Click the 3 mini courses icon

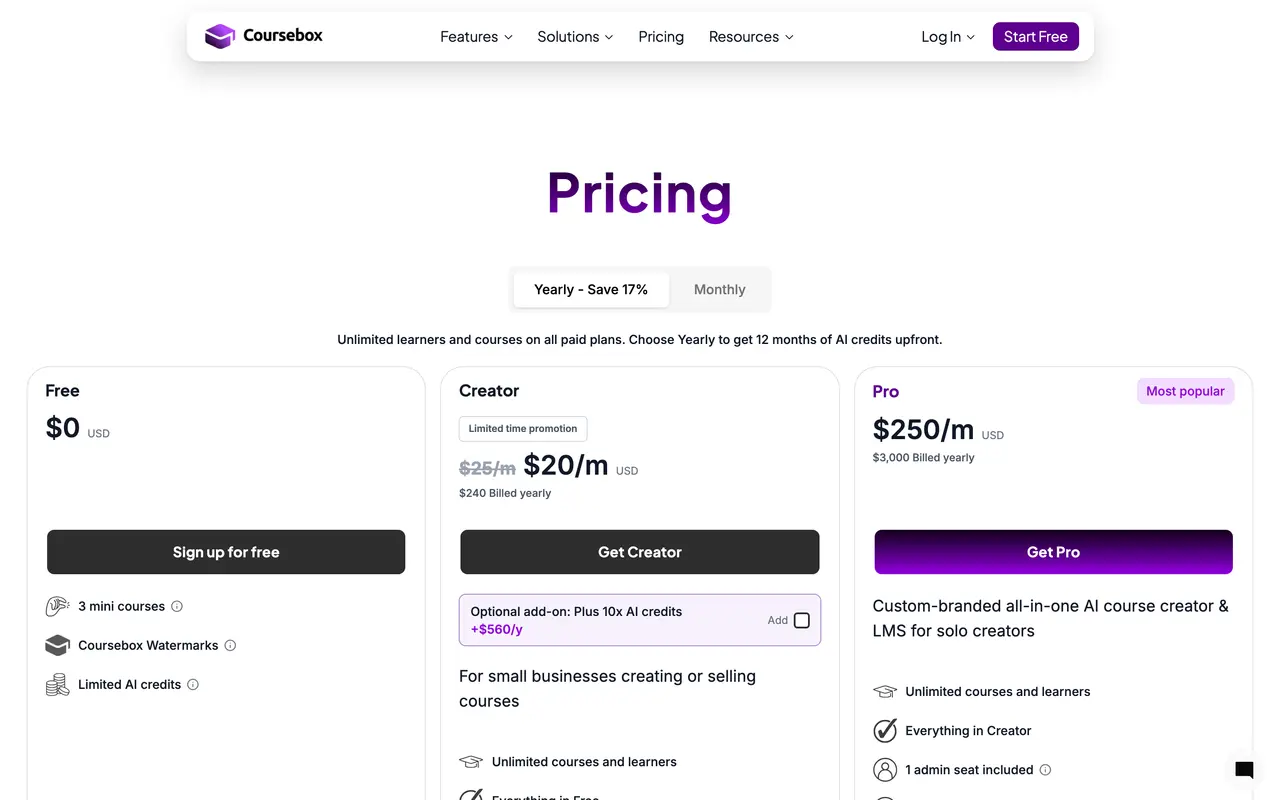(57, 606)
